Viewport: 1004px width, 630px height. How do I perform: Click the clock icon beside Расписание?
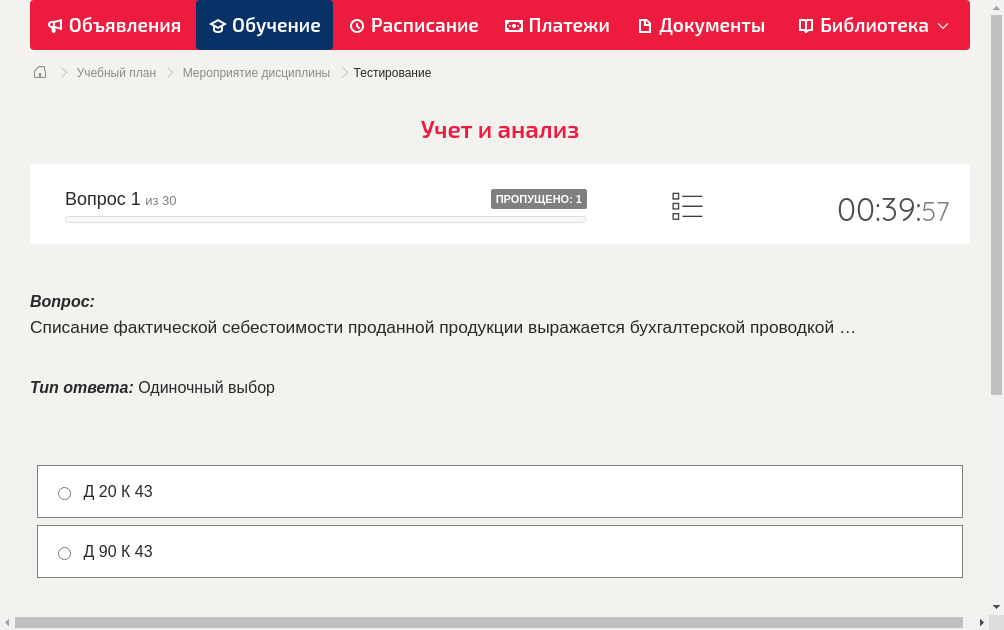tap(355, 25)
